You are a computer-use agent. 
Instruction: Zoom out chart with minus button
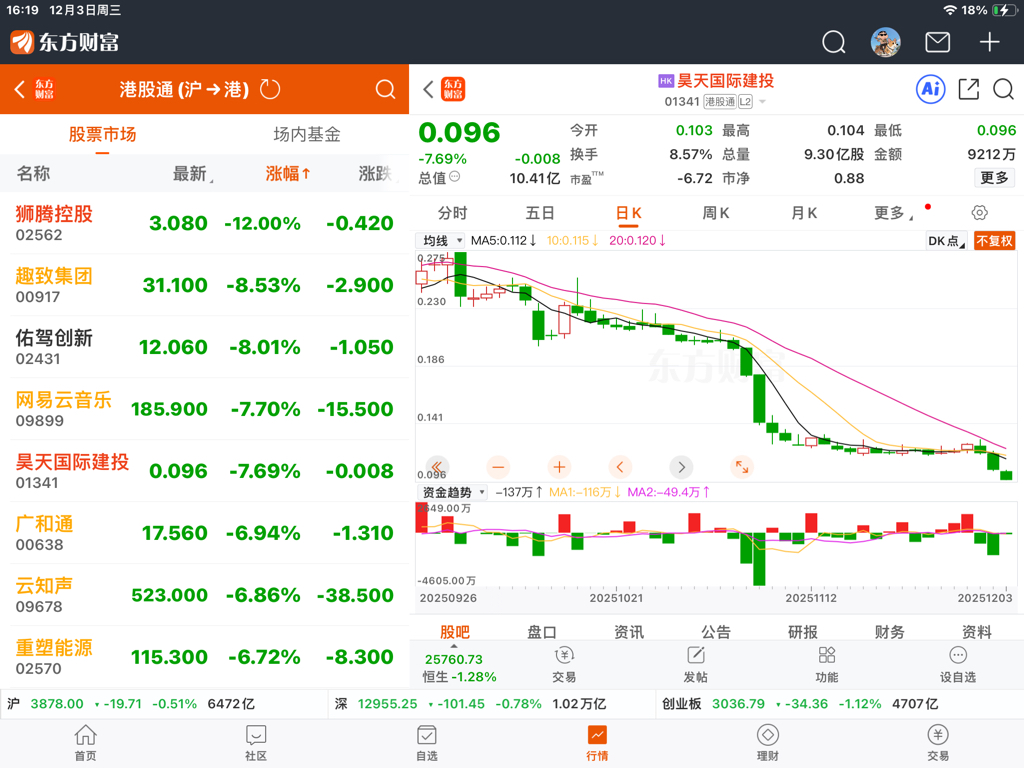coord(498,467)
